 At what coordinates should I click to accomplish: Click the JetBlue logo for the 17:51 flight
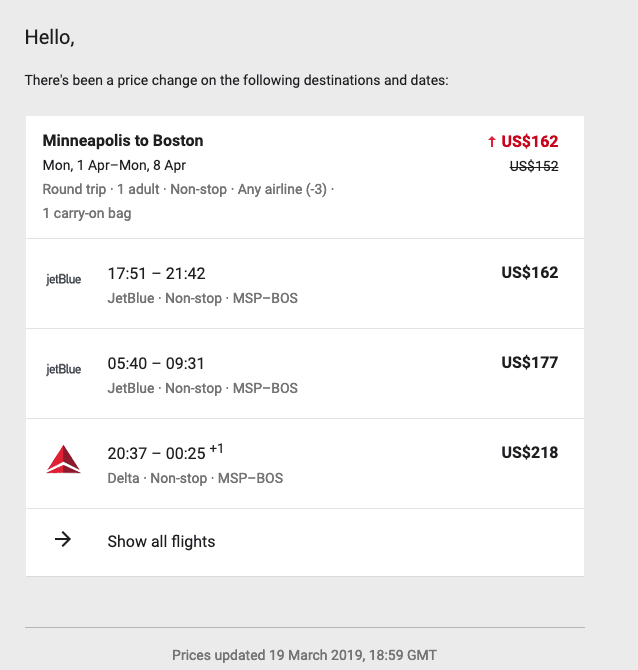(x=63, y=279)
